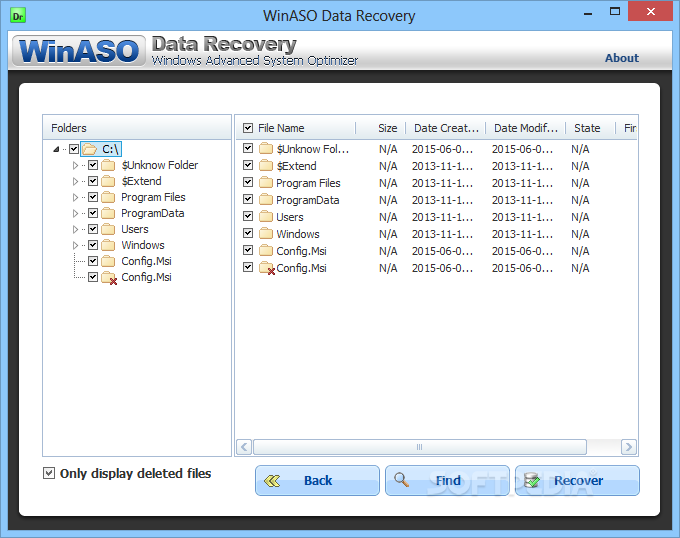Select C:\ label in folder tree
This screenshot has width=680, height=538.
click(111, 149)
